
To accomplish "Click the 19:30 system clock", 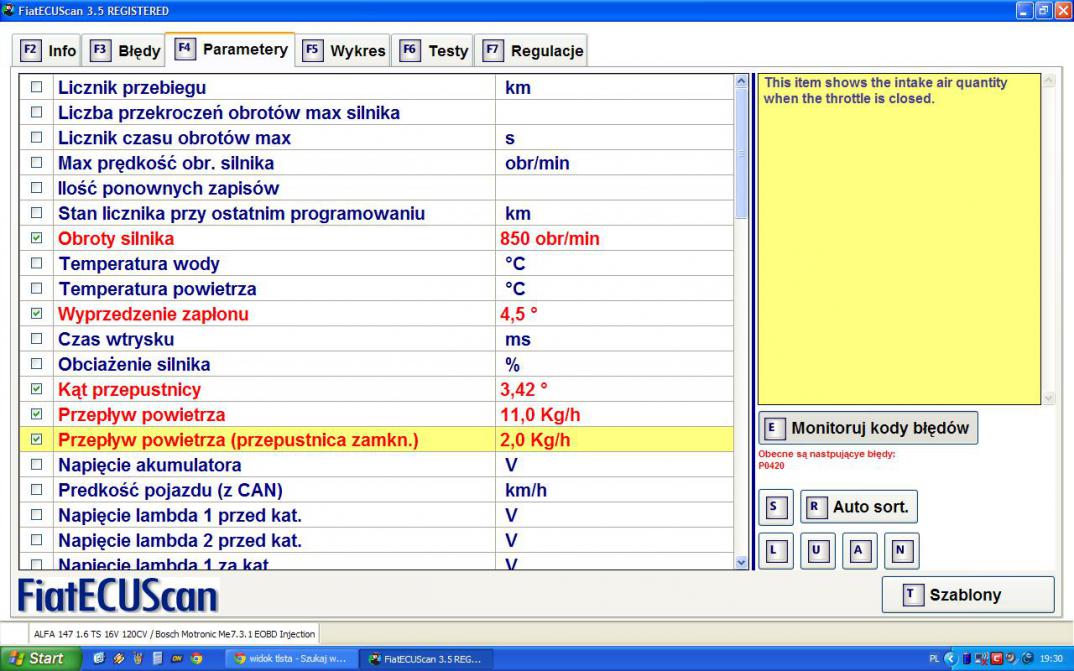I will click(1051, 659).
